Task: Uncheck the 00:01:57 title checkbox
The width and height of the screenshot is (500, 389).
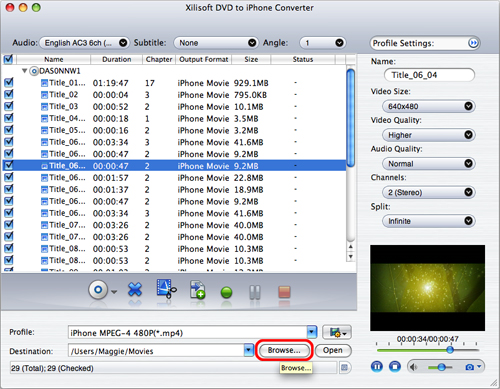Action: (x=9, y=177)
